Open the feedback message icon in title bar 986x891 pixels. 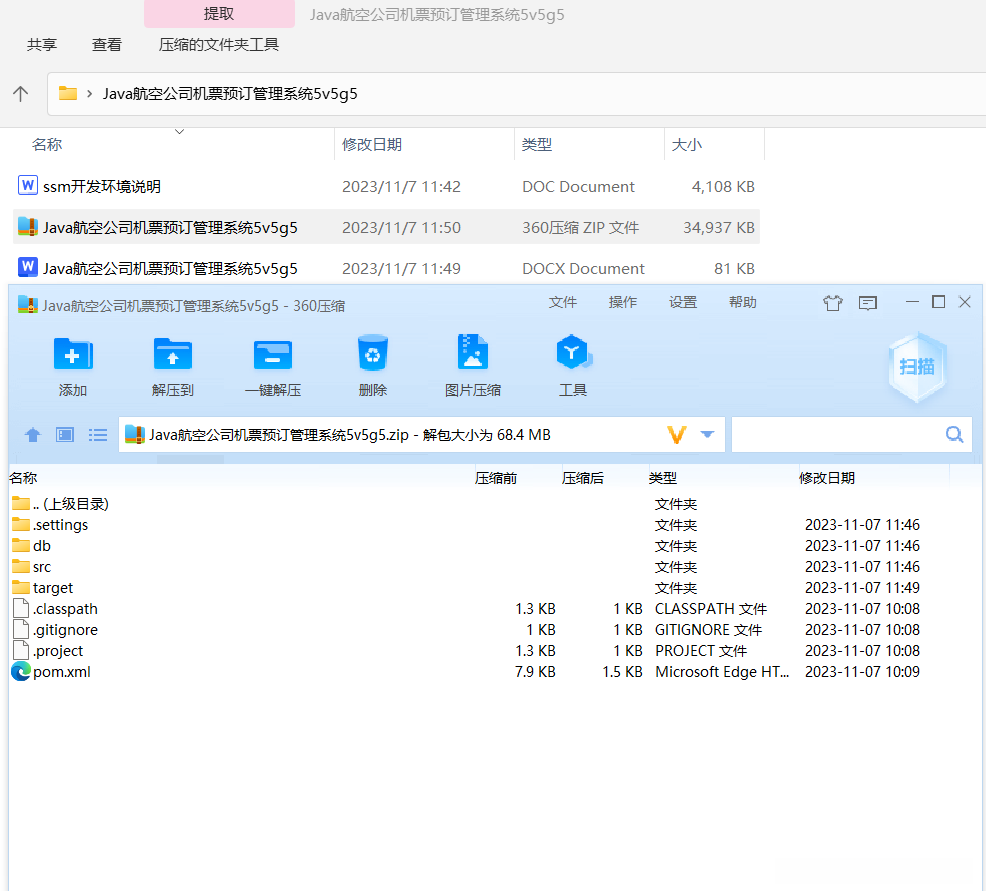[868, 304]
